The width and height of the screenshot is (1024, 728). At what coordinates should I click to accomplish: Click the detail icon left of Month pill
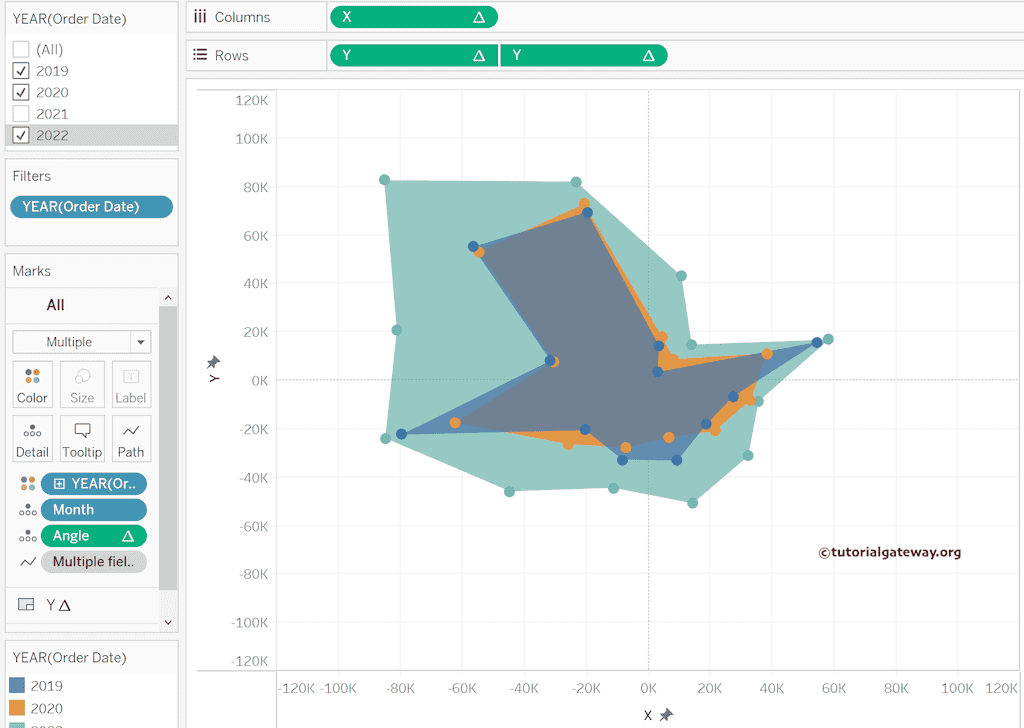point(28,510)
